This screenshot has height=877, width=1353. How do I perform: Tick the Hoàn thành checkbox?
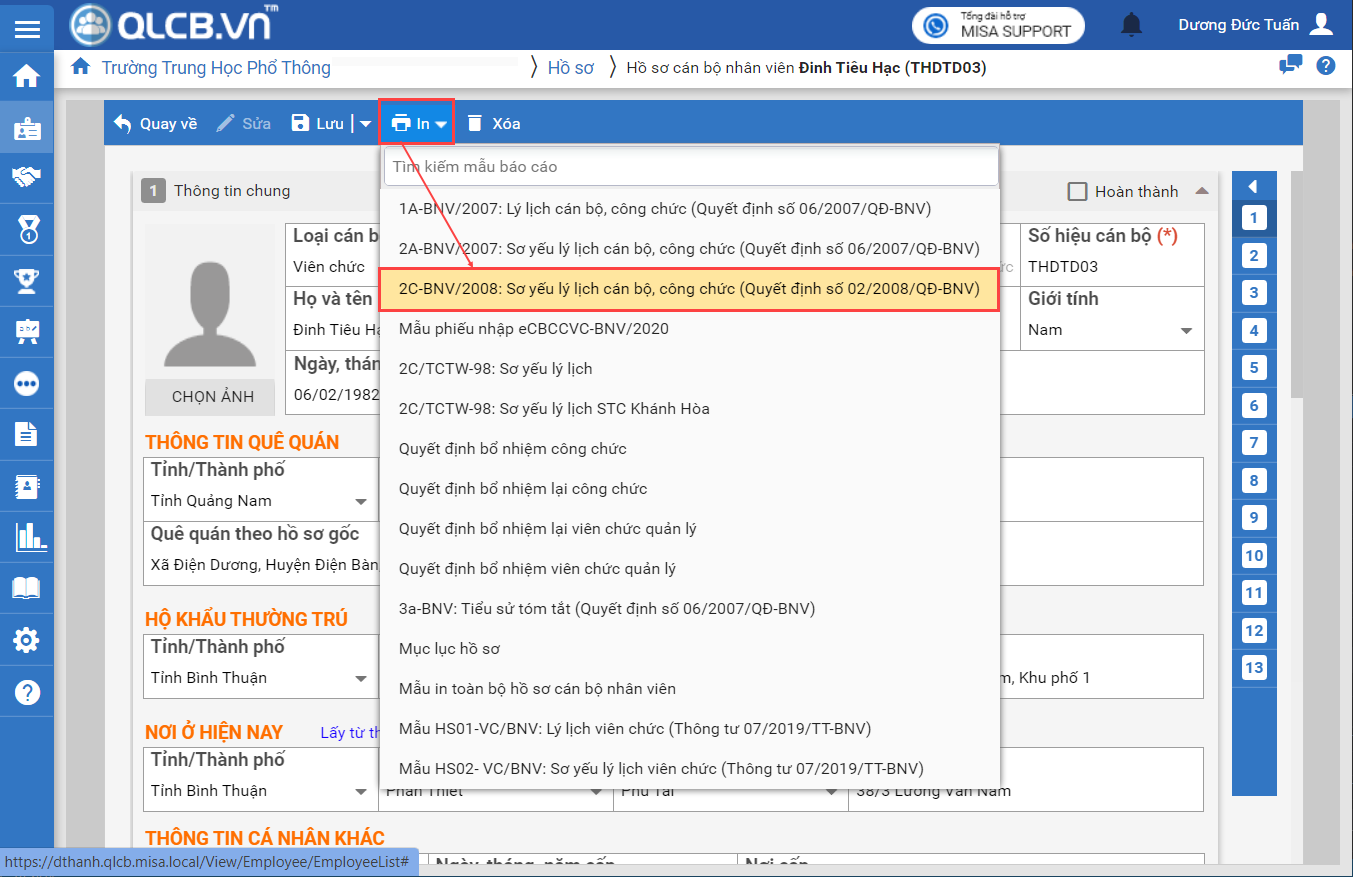pos(1077,192)
